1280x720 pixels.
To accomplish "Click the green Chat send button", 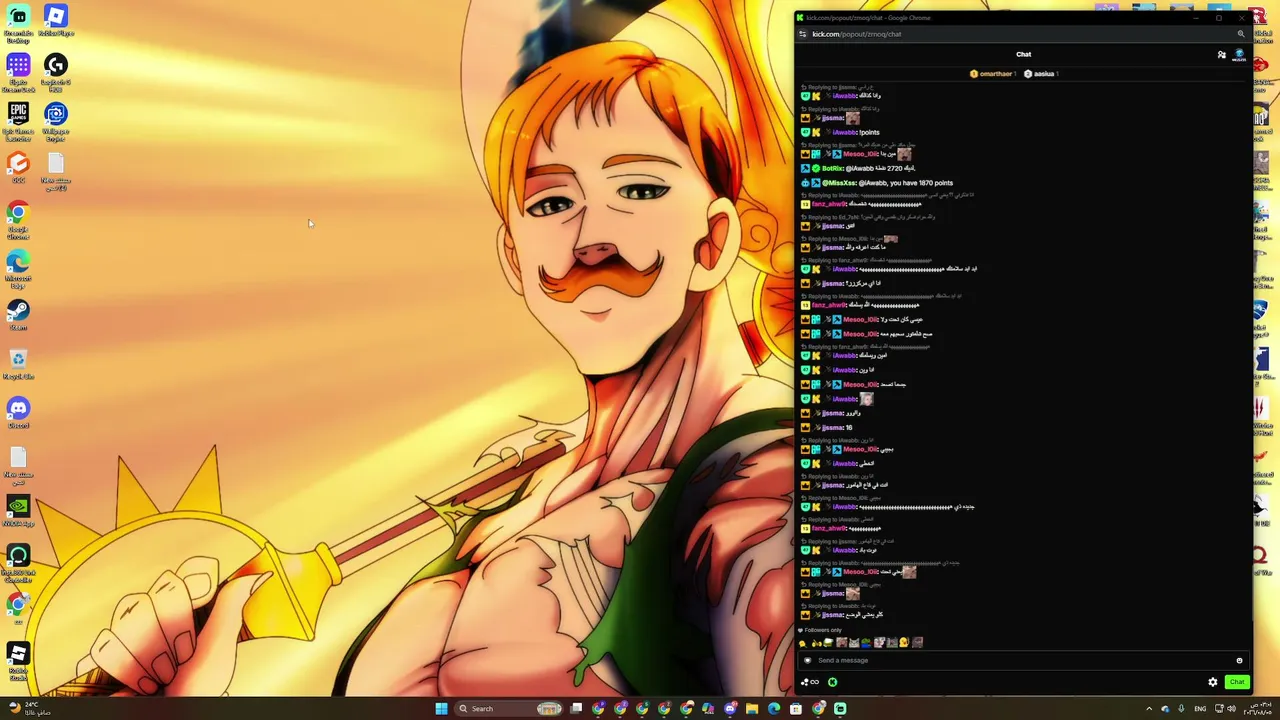I will pos(1237,682).
